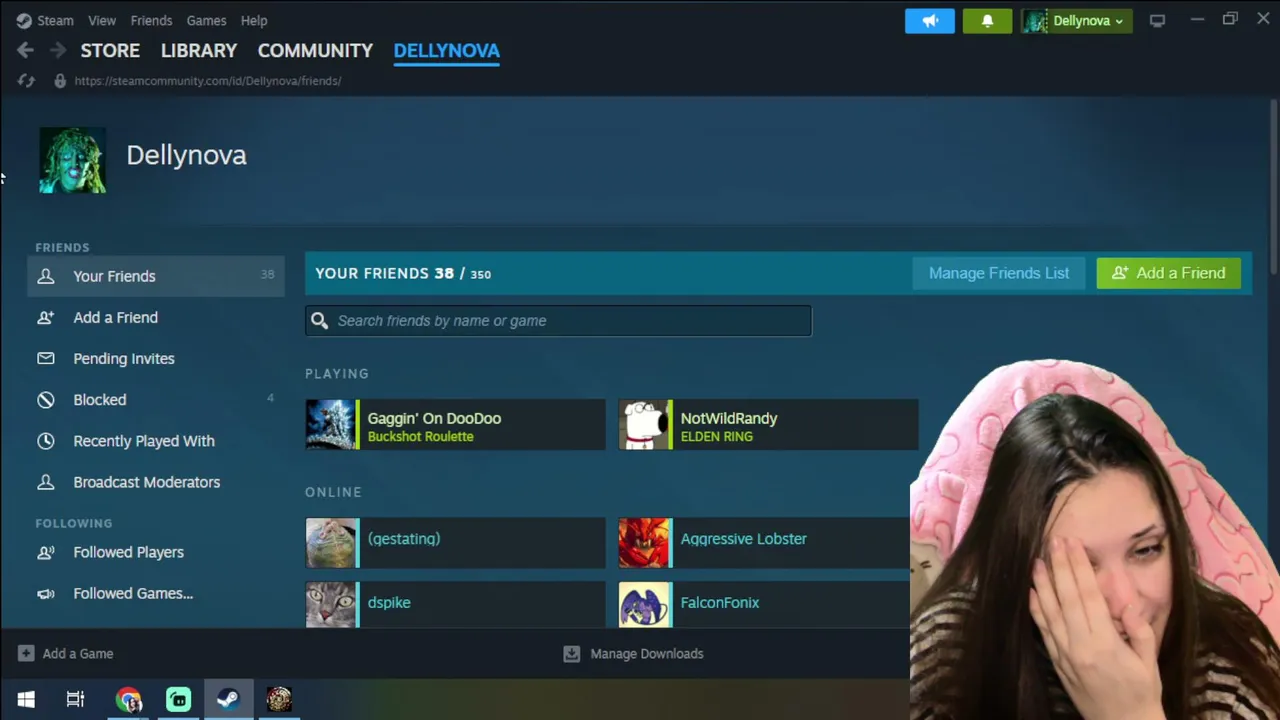
Task: Open Google Chrome from the taskbar
Action: [128, 699]
